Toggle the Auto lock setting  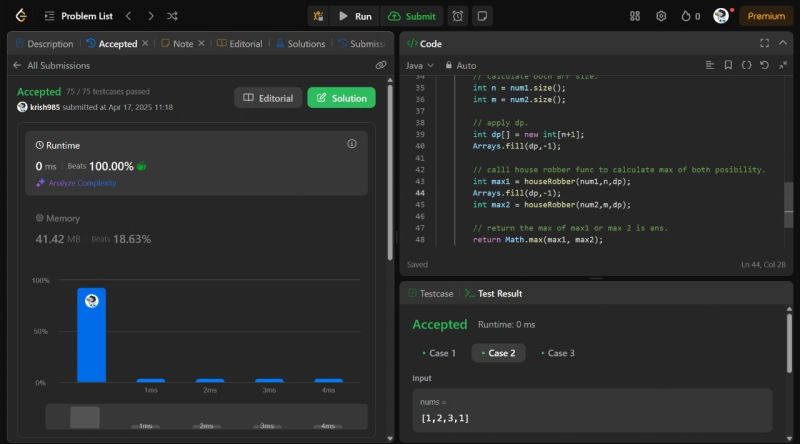click(x=461, y=65)
